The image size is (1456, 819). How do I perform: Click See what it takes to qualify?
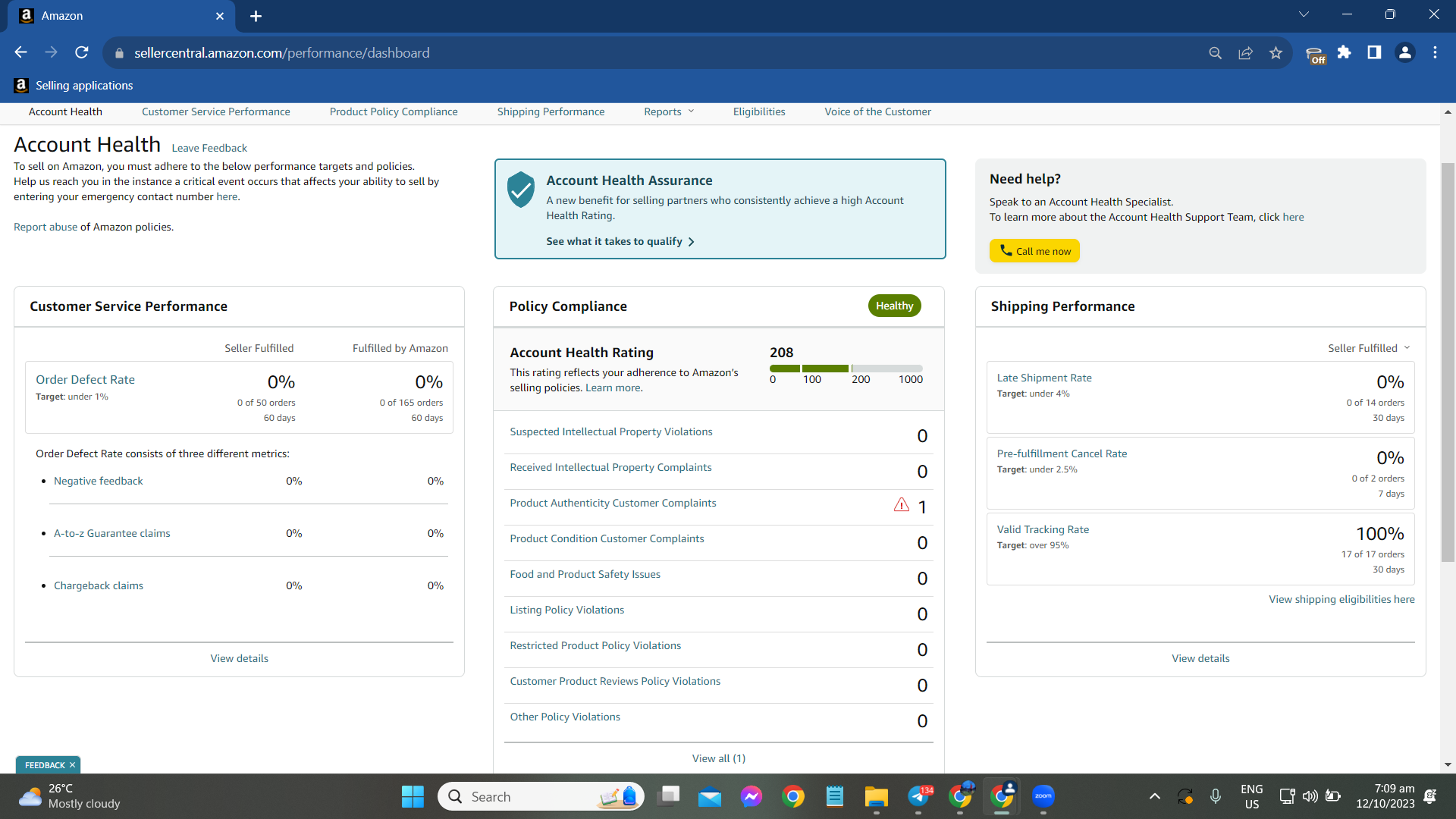[620, 241]
